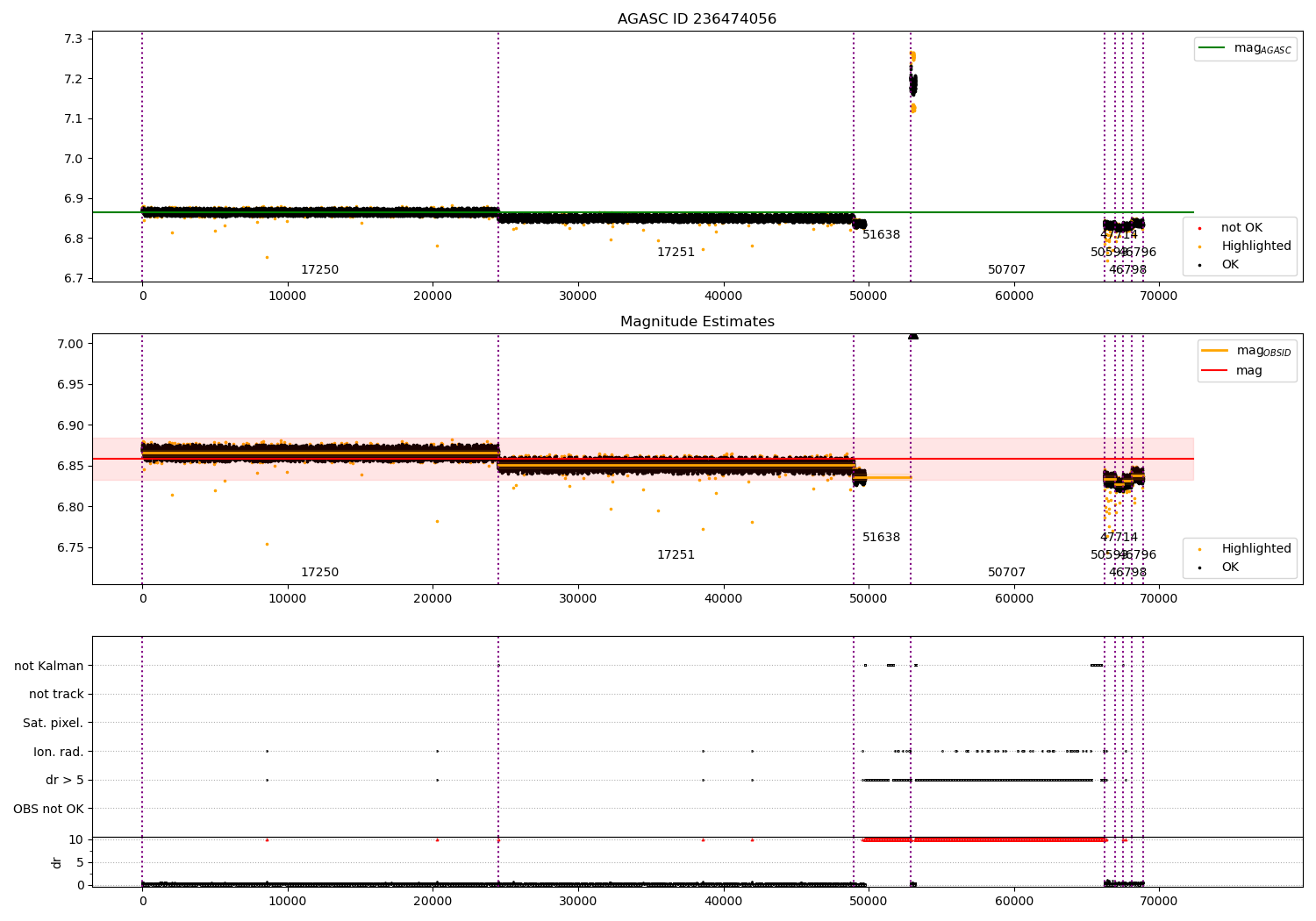Click the y-axis tick label "6.95"

(x=70, y=385)
